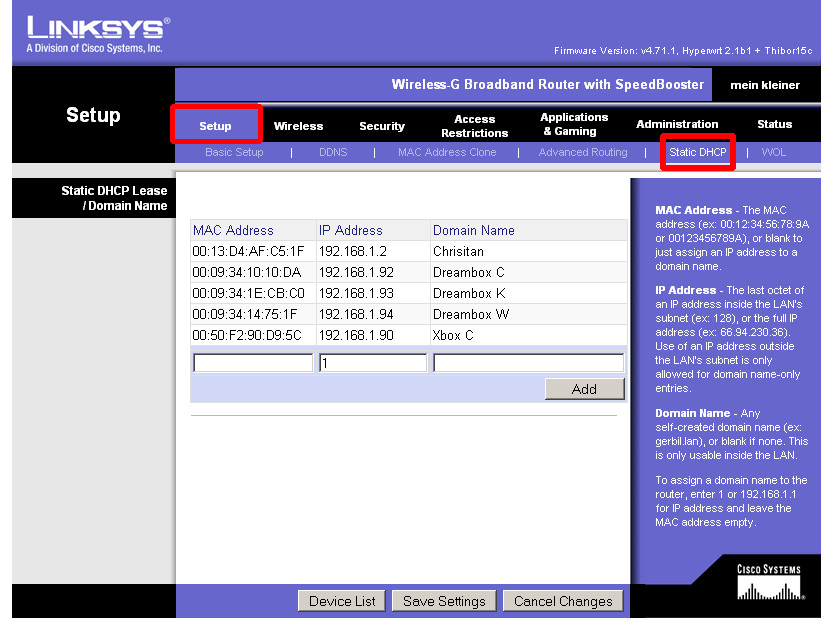Screen dimensions: 839x631
Task: Switch to the Administration tab
Action: 677,125
